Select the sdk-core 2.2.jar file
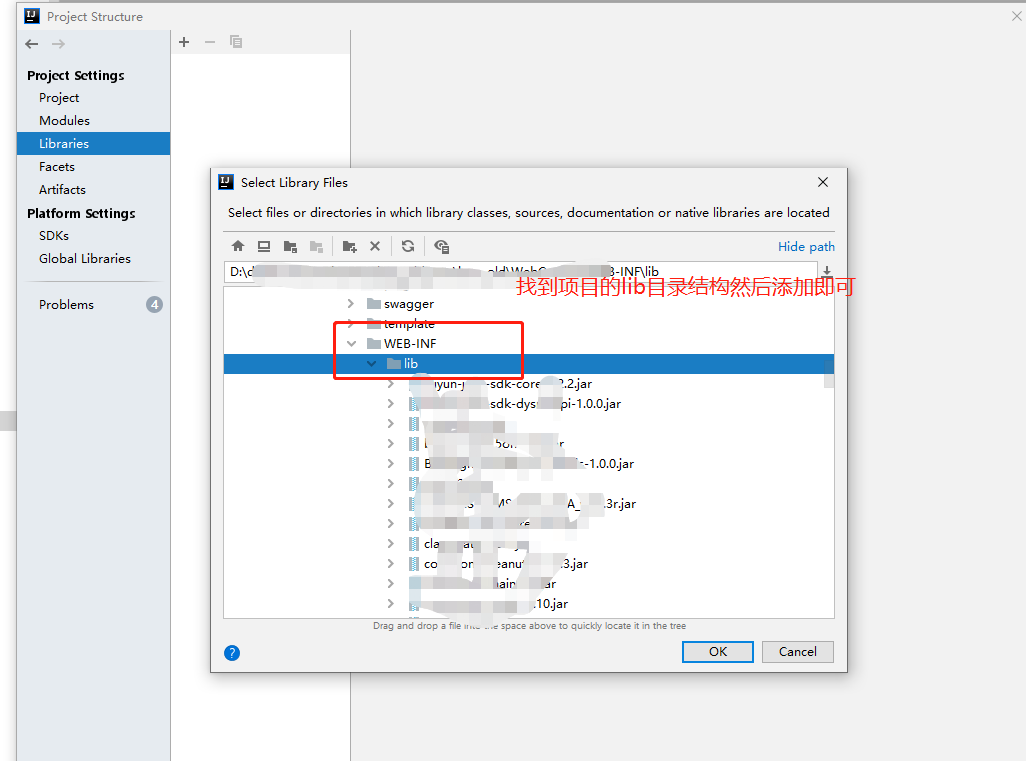Image resolution: width=1026 pixels, height=761 pixels. point(501,383)
